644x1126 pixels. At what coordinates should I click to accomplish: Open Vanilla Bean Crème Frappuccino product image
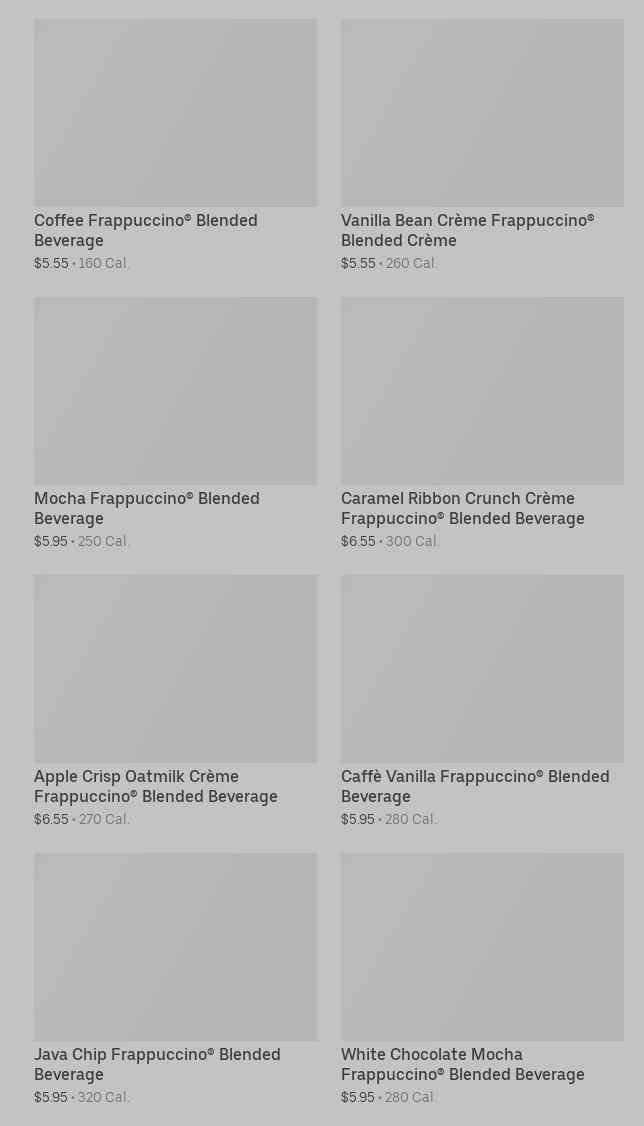pos(482,112)
